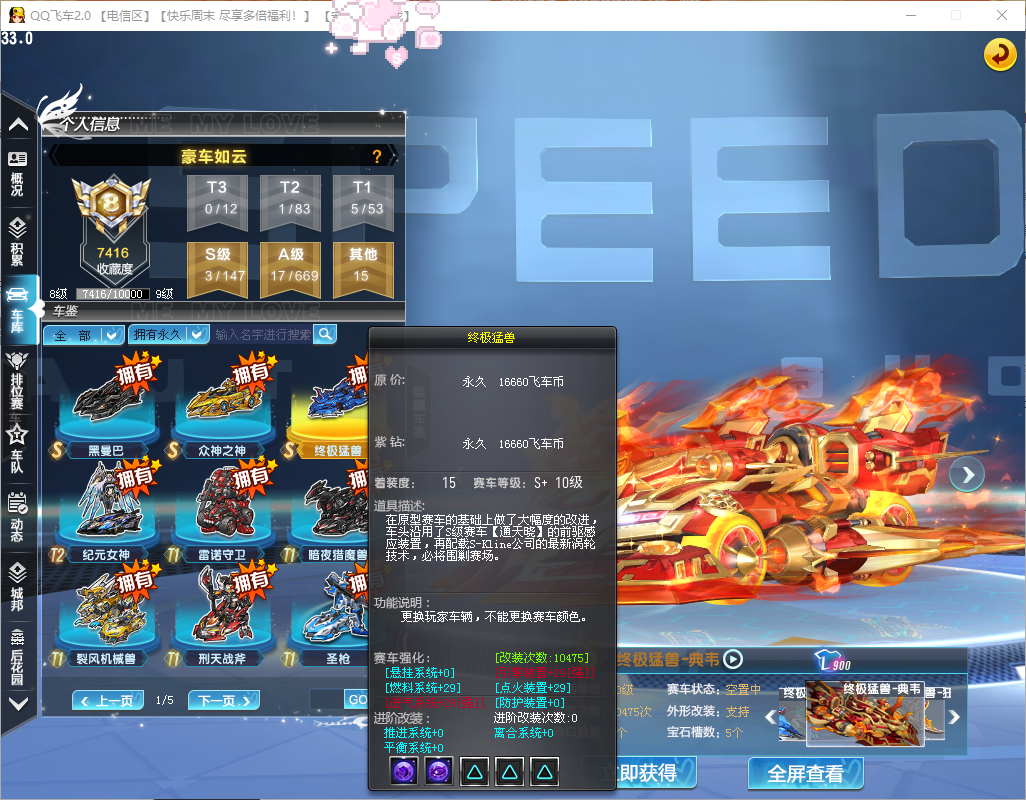The image size is (1026, 800).
Task: Click the magnifier search icon
Action: click(325, 334)
